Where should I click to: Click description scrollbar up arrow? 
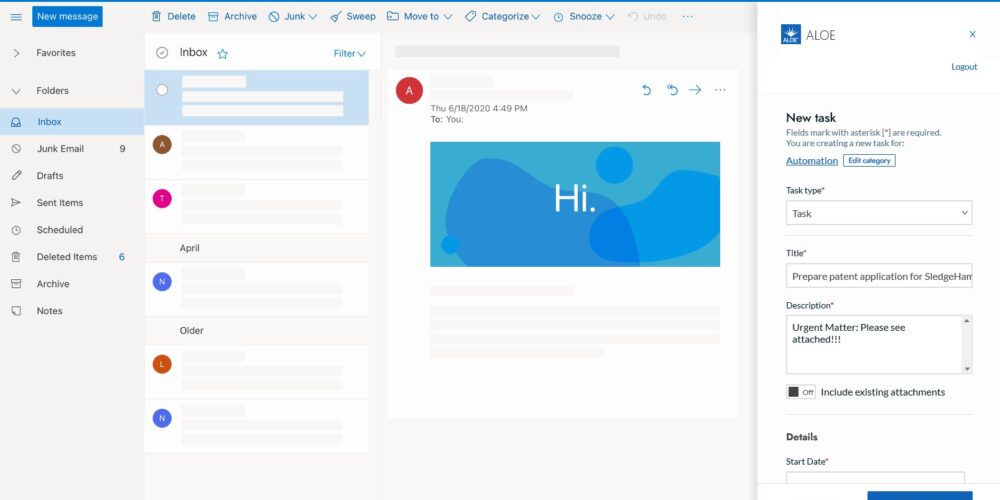coord(967,320)
